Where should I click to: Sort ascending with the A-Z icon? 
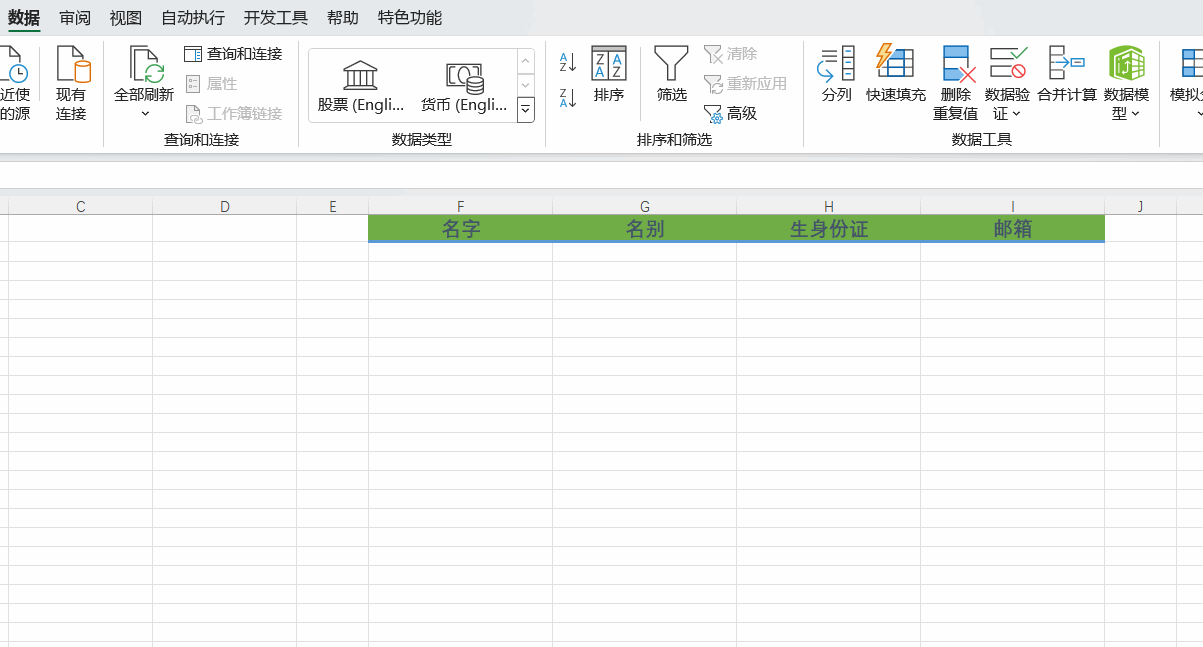point(567,62)
